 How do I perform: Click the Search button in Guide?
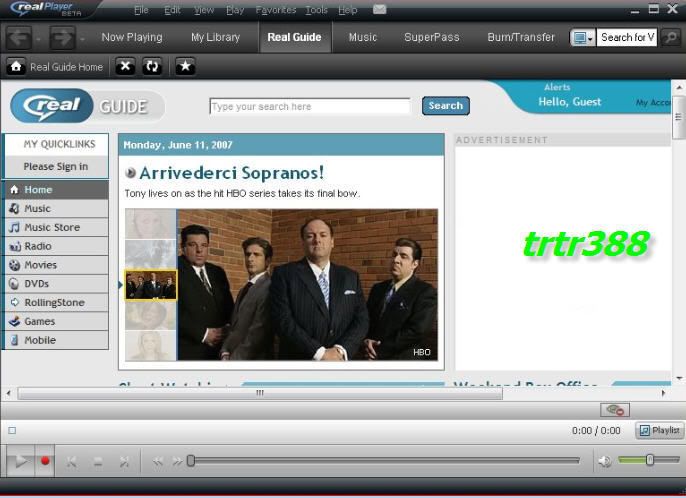[x=445, y=106]
